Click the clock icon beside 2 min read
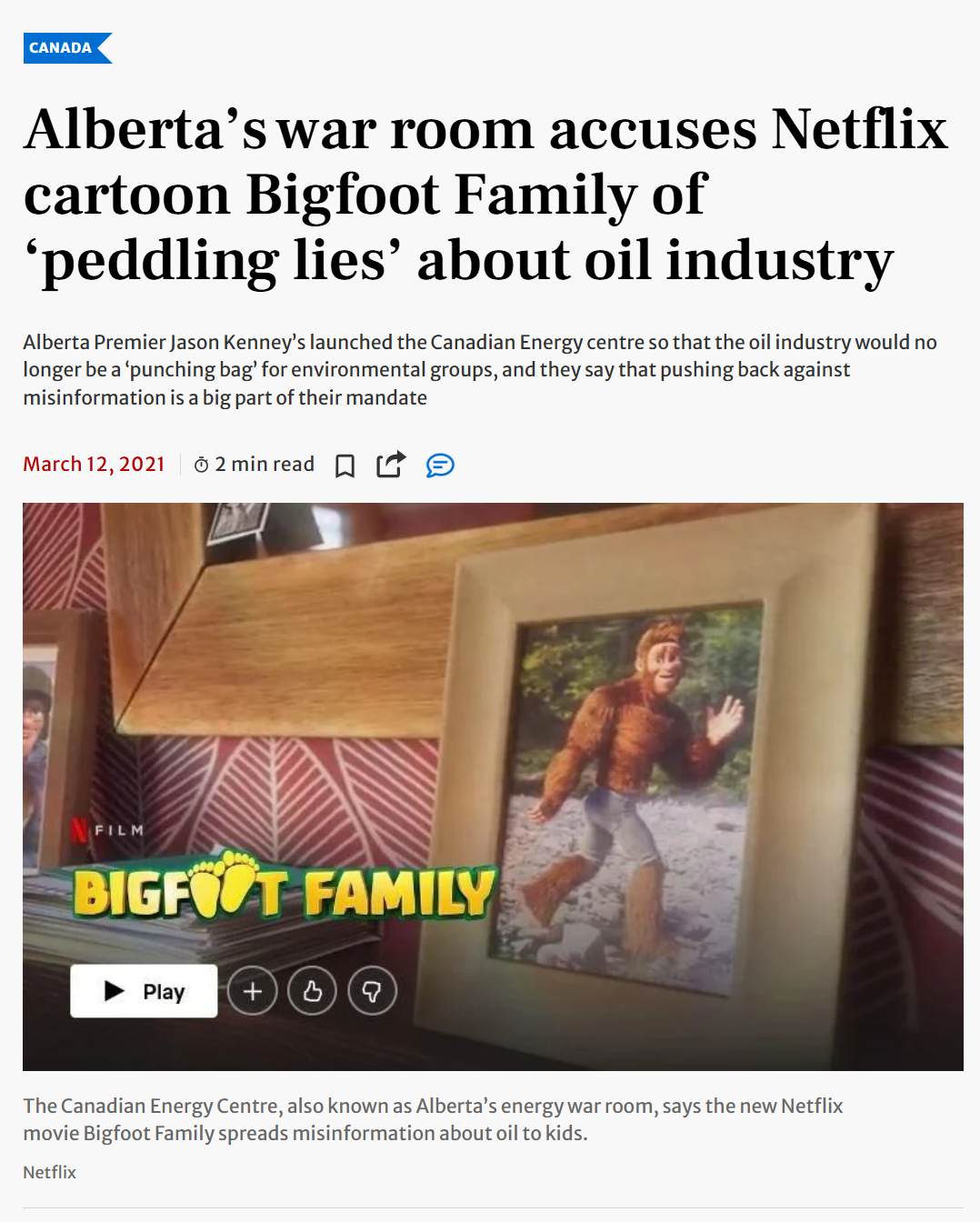 pyautogui.click(x=201, y=466)
